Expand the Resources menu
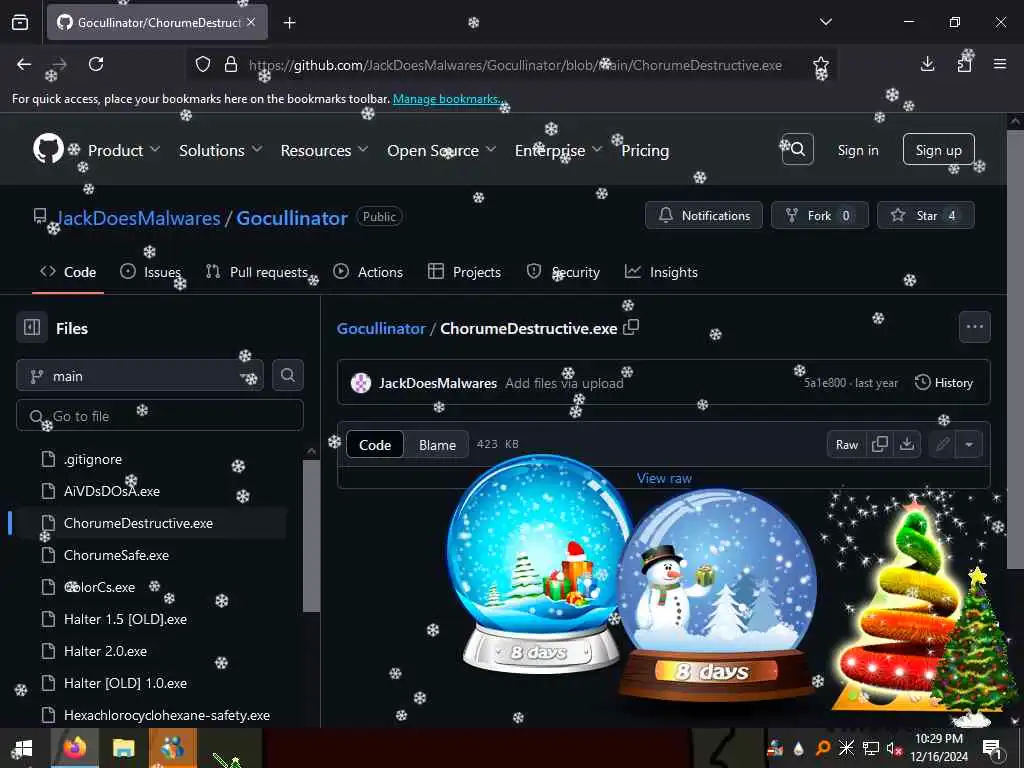The height and width of the screenshot is (768, 1024). [x=324, y=150]
